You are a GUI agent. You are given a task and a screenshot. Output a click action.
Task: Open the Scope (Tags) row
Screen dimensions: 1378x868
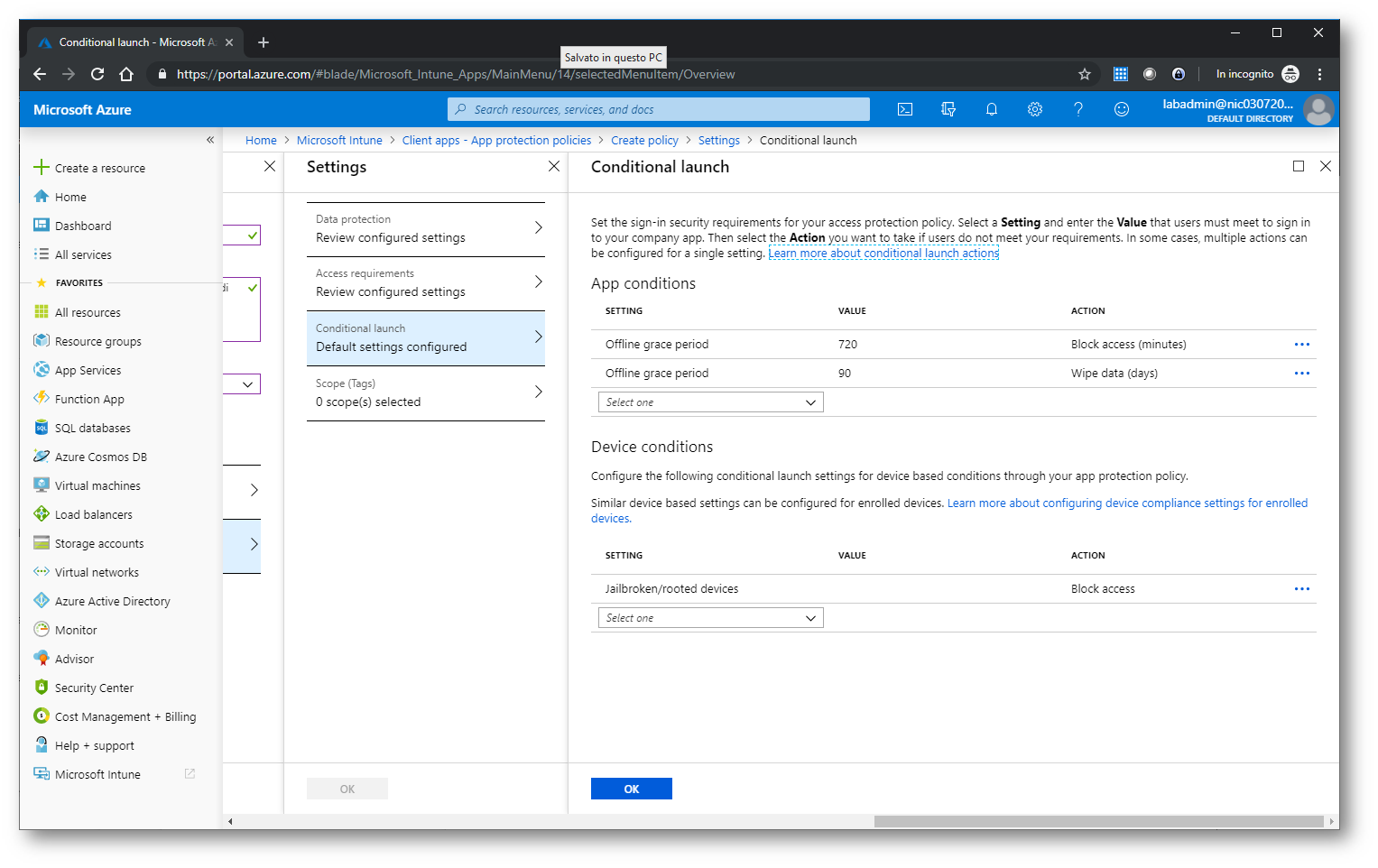click(x=426, y=393)
